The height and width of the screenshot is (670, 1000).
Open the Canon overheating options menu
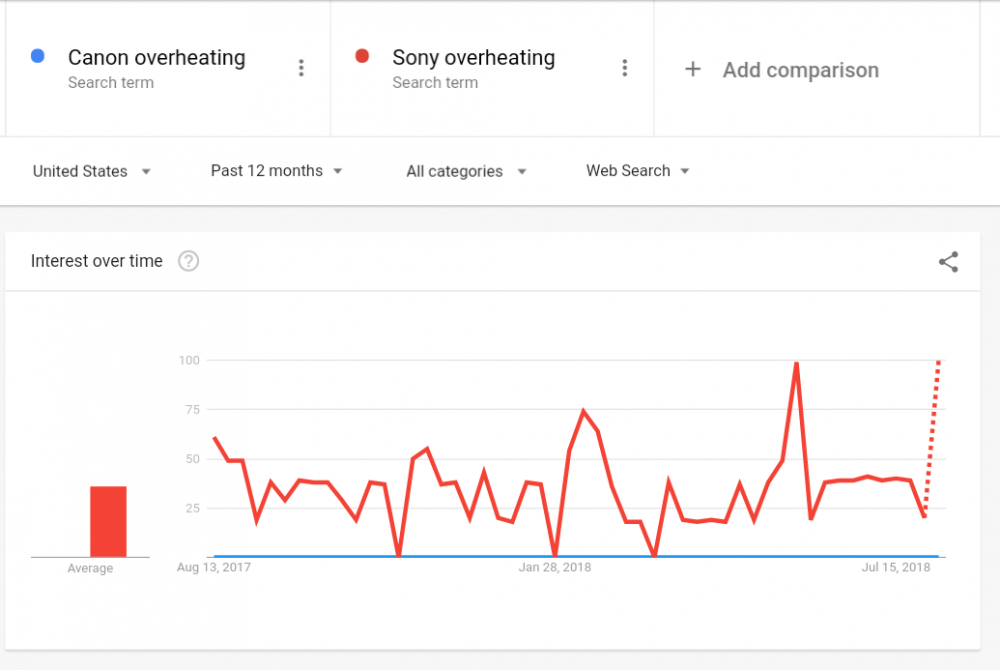click(x=301, y=68)
